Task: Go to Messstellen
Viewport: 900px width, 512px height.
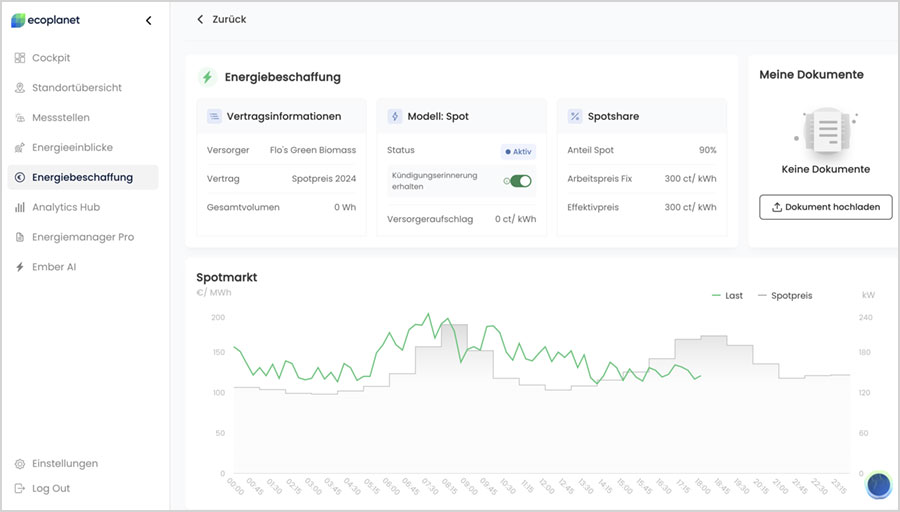Action: click(61, 118)
